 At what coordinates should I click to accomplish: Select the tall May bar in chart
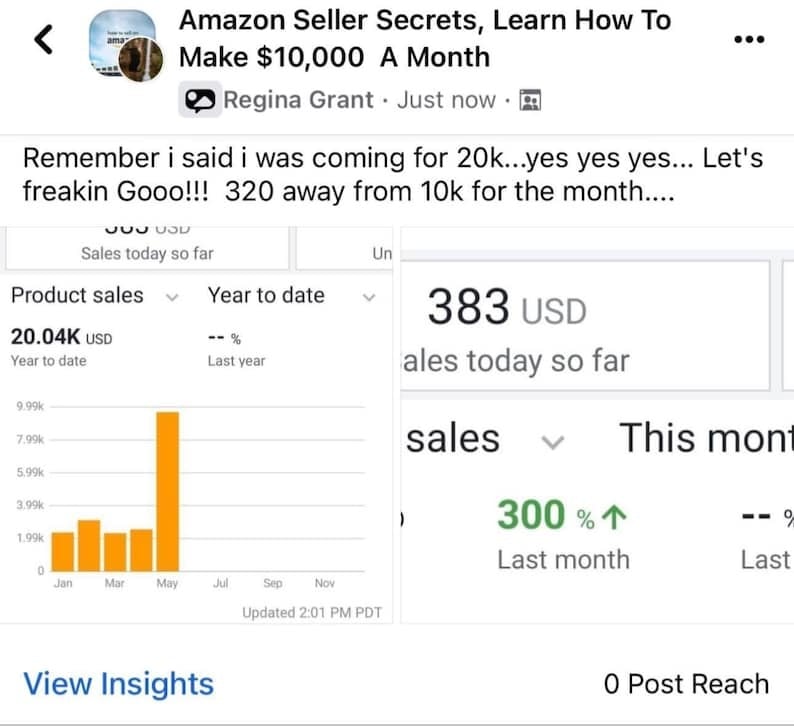pos(167,490)
